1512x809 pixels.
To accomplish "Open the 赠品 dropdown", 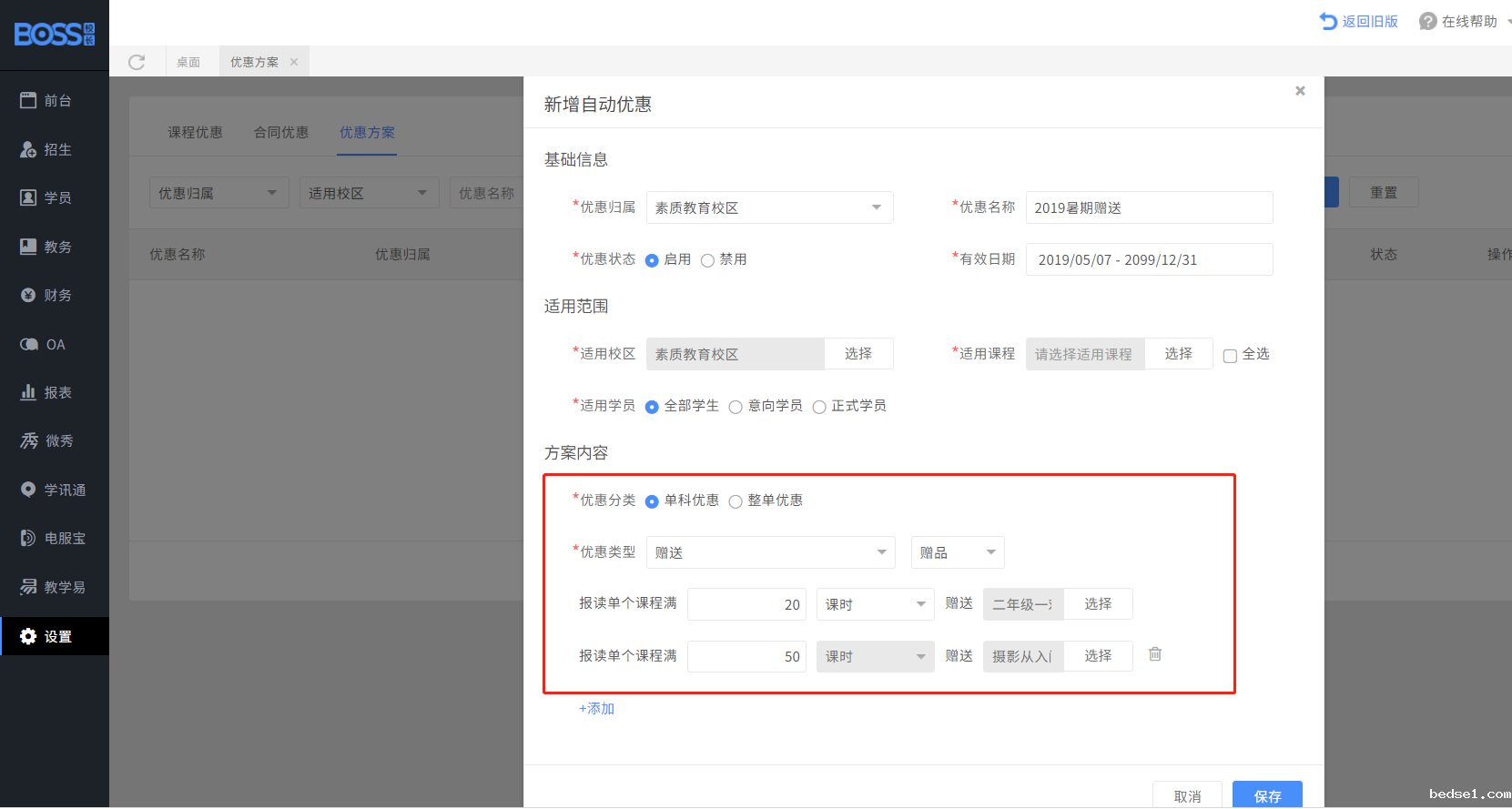I will click(x=958, y=552).
